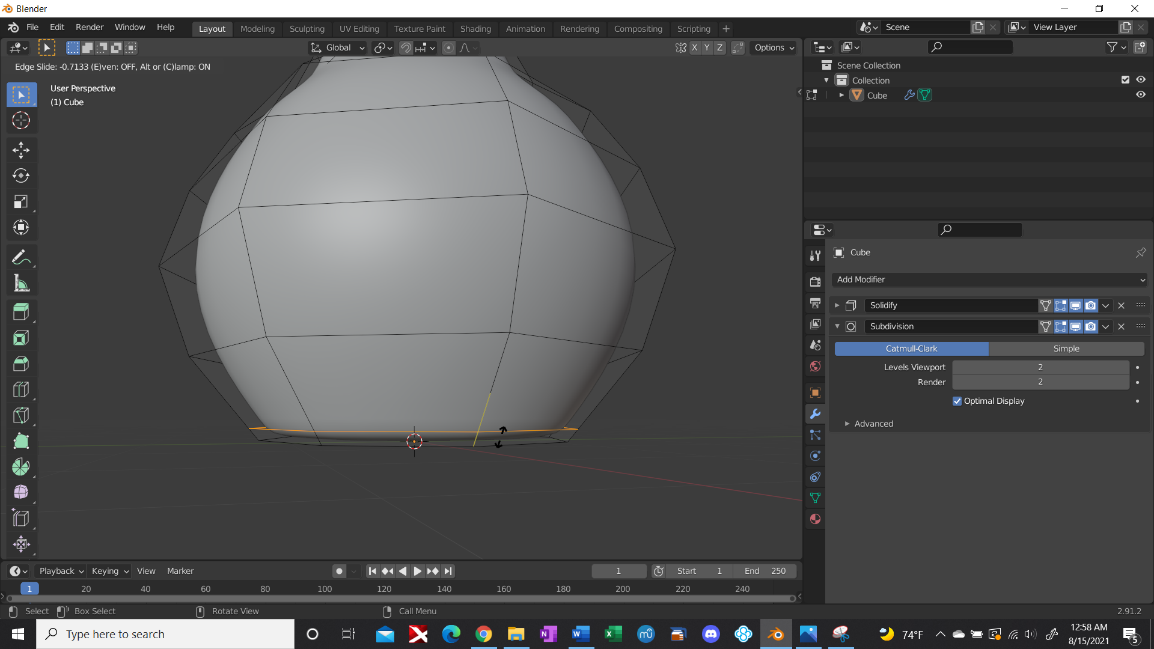The height and width of the screenshot is (649, 1154).
Task: Select the Loop Cut tool
Action: tap(21, 389)
